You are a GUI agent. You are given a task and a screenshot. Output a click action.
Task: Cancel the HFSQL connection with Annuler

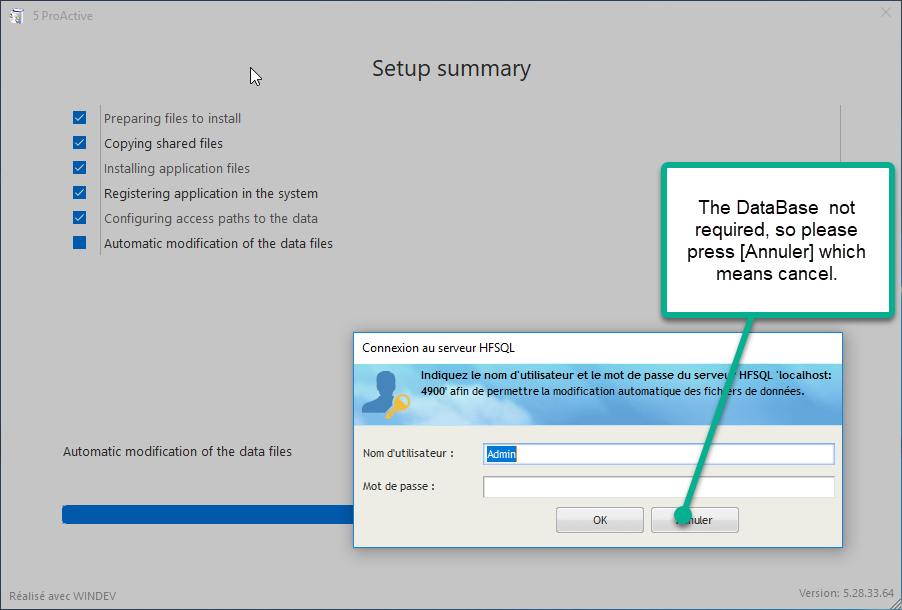694,520
